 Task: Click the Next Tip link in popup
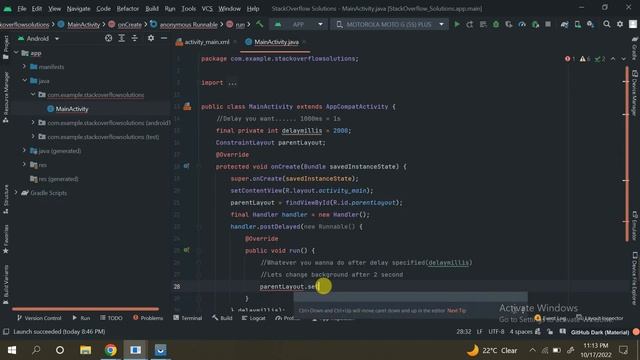[456, 311]
